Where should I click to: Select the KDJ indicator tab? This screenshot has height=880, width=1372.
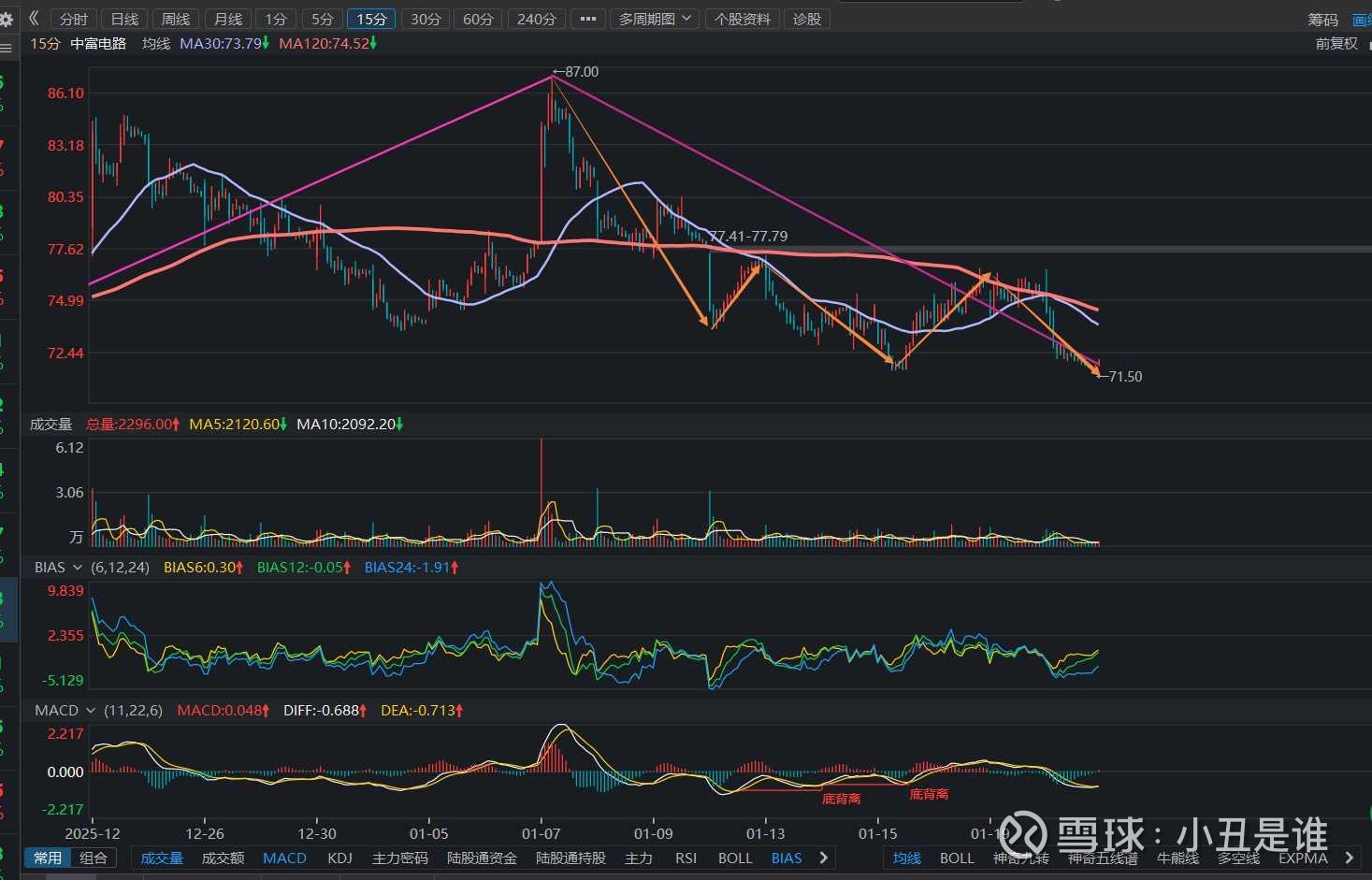pos(339,858)
